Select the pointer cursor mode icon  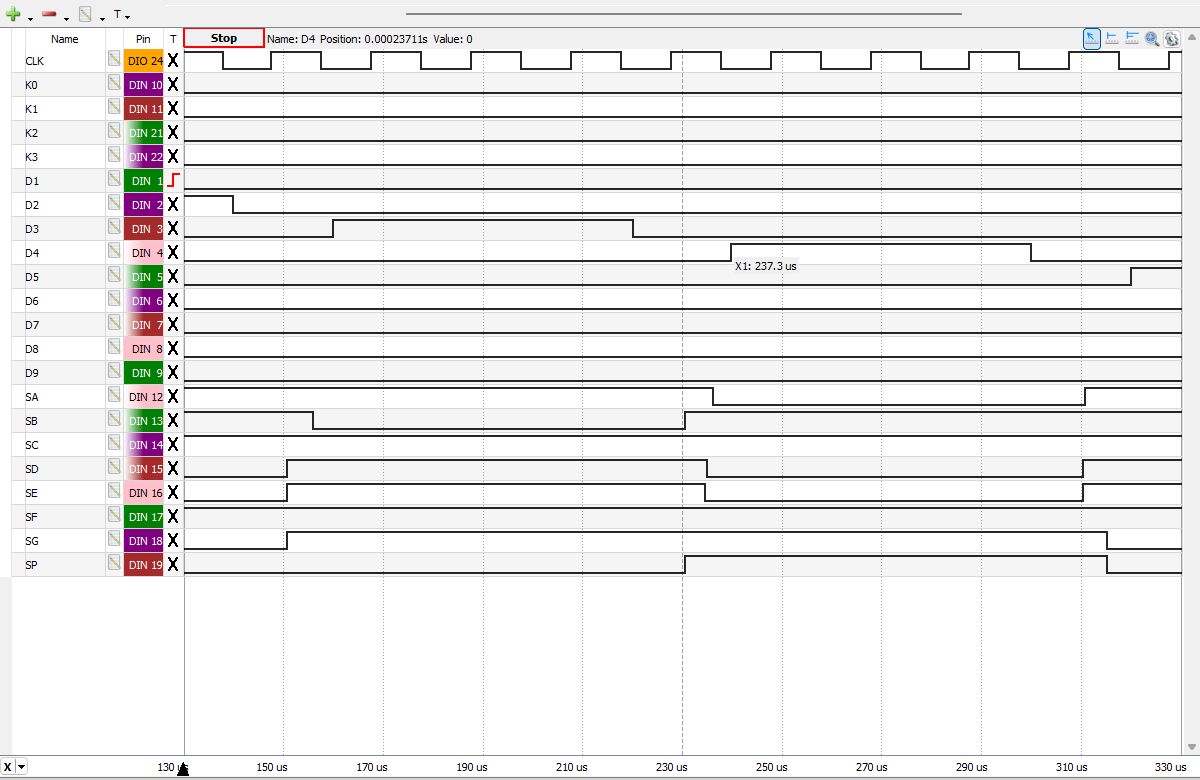click(x=1092, y=38)
